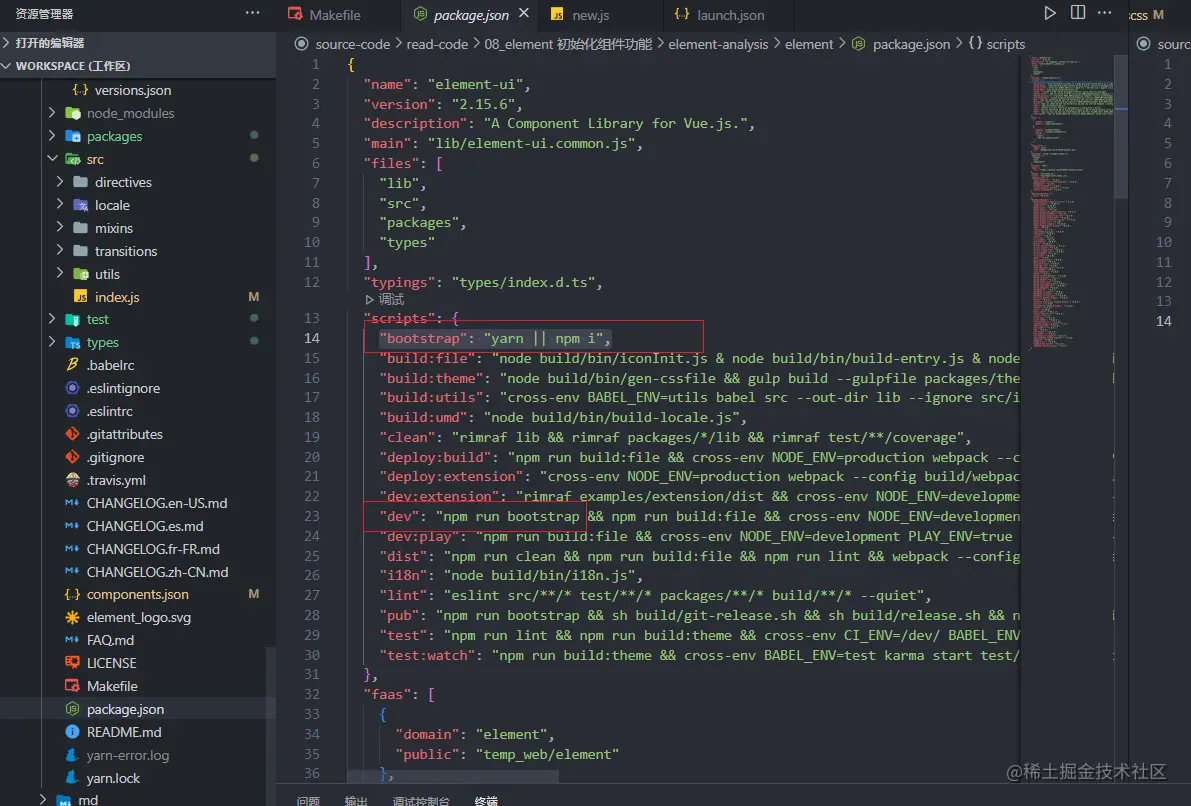Click the Run play button in editor toolbar
Screen dimensions: 1191x806
1050,13
